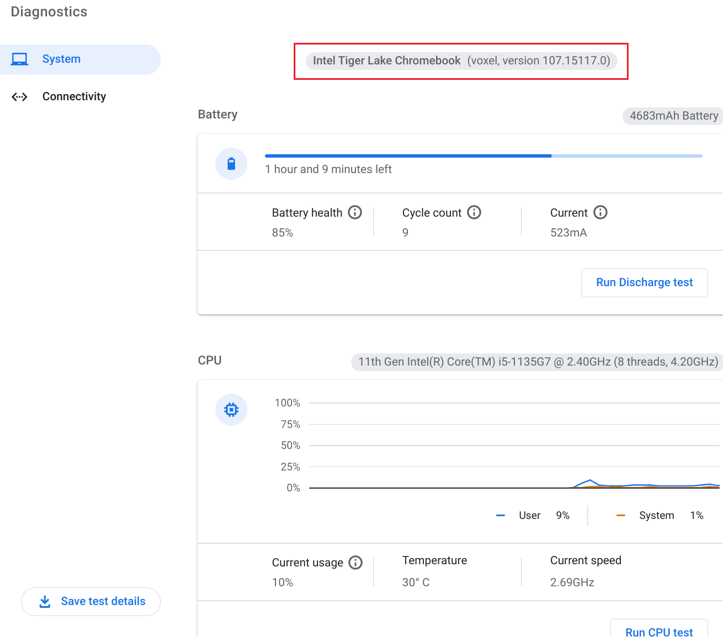Click the 4683mAh Battery label chip
Screen dimensions: 723x644
pos(673,116)
